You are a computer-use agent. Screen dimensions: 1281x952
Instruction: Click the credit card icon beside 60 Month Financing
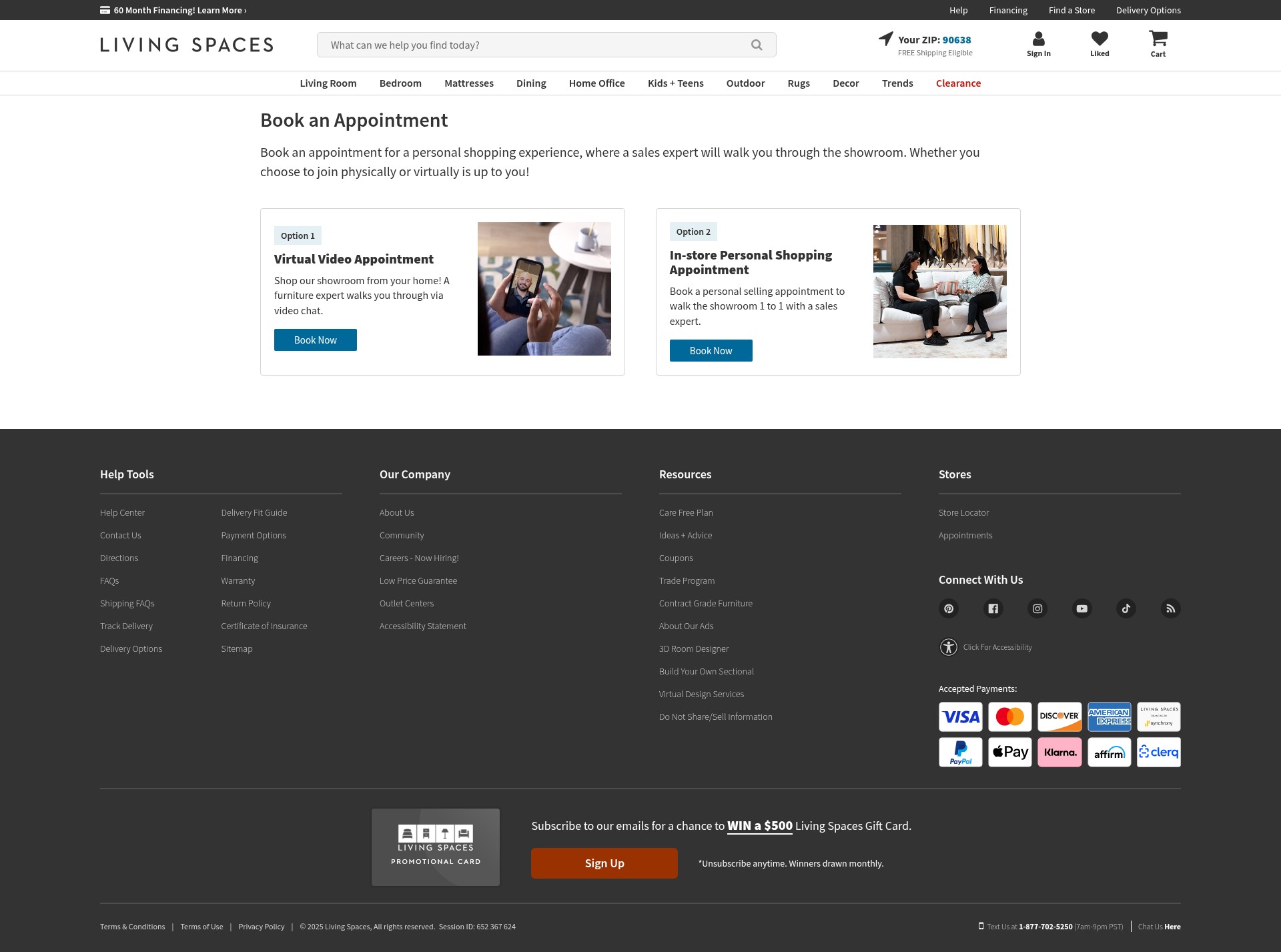[x=105, y=10]
